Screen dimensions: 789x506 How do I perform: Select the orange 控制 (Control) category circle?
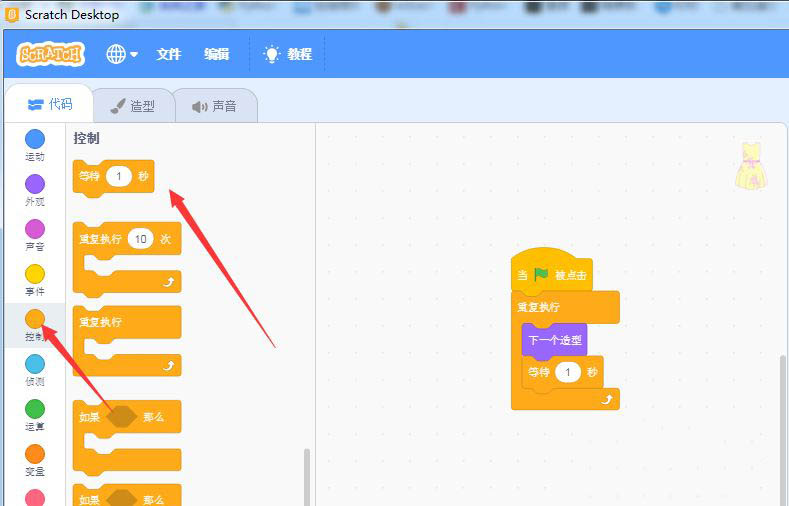pyautogui.click(x=35, y=319)
